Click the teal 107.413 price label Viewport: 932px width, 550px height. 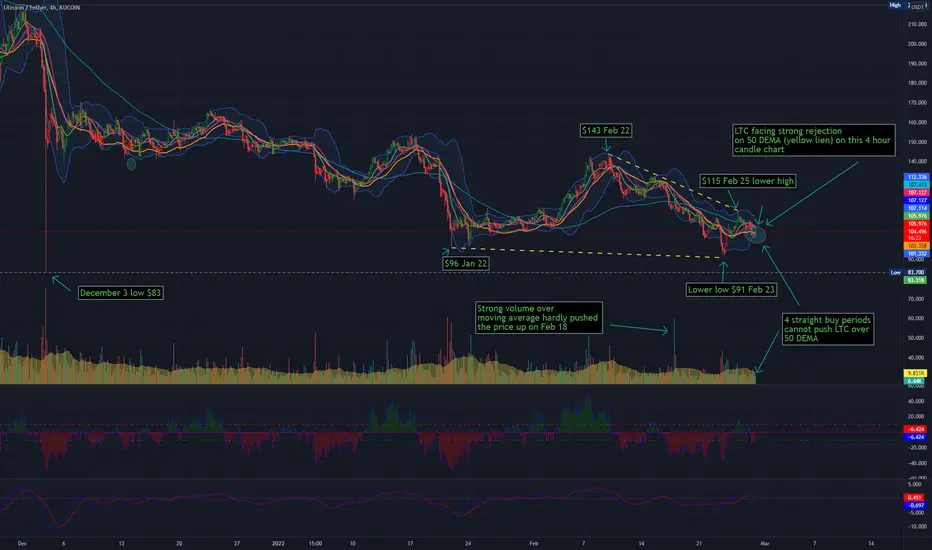click(x=916, y=185)
